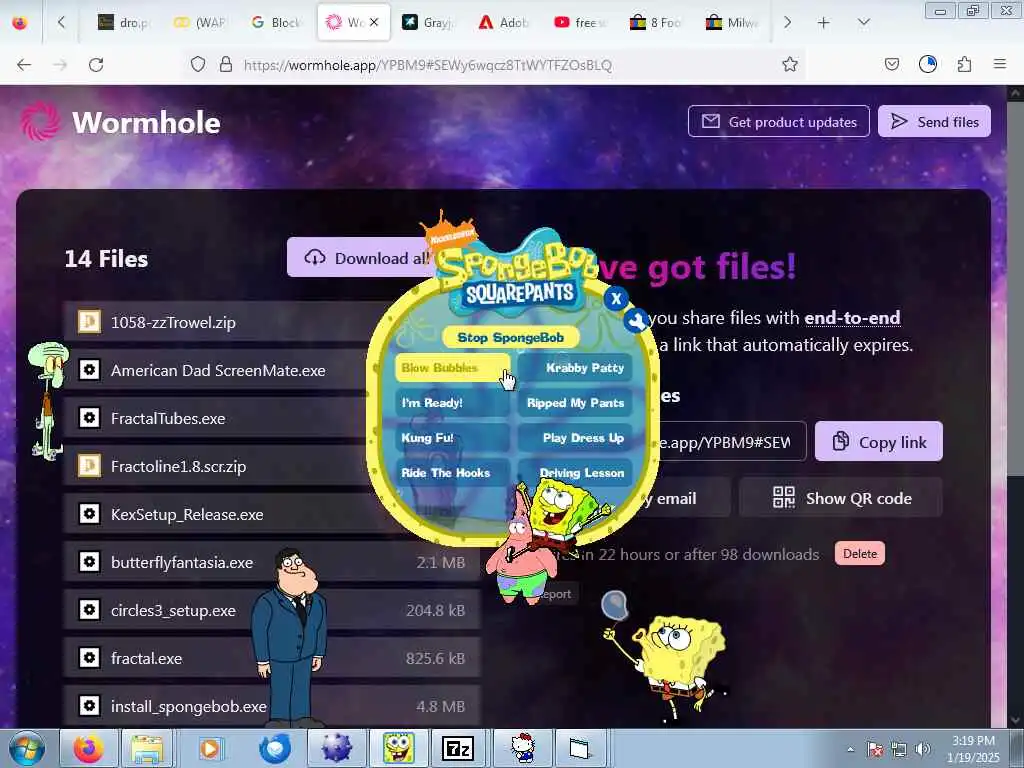Reload the Wormhole page

(x=96, y=65)
